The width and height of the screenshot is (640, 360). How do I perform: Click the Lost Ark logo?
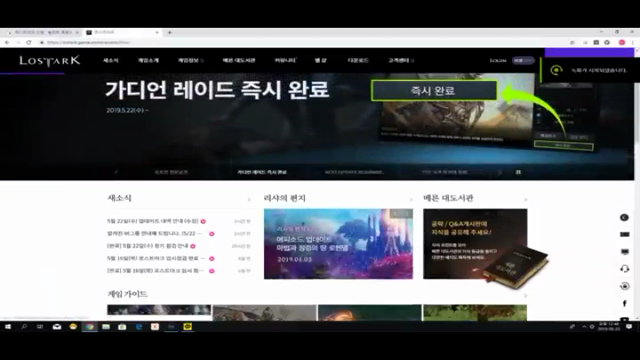pyautogui.click(x=49, y=61)
